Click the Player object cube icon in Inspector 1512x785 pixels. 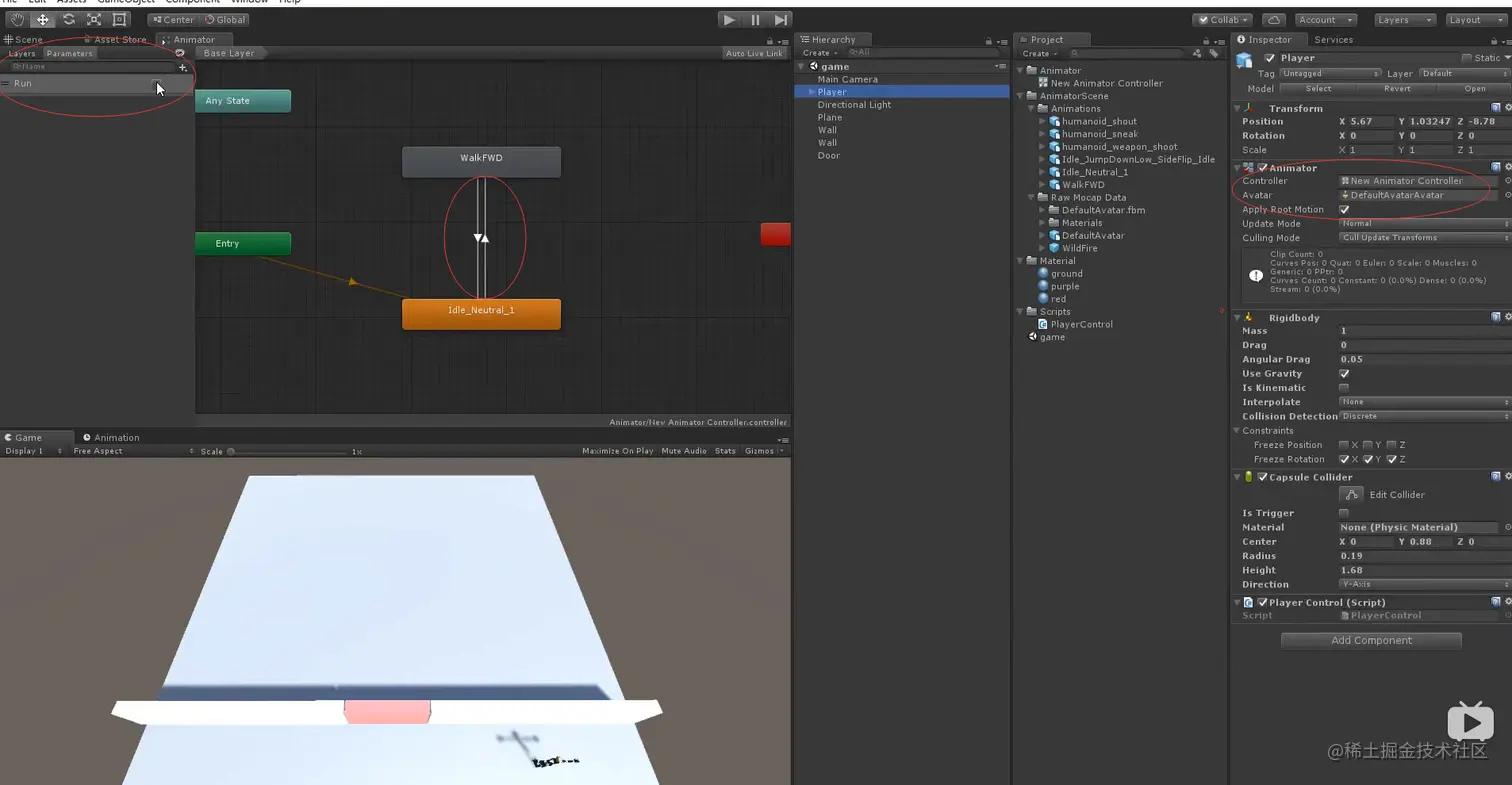tap(1244, 60)
